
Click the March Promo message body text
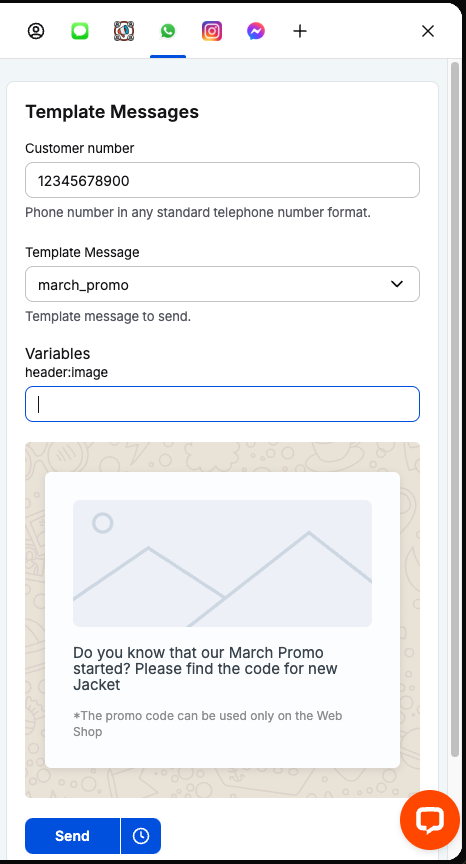tap(205, 668)
